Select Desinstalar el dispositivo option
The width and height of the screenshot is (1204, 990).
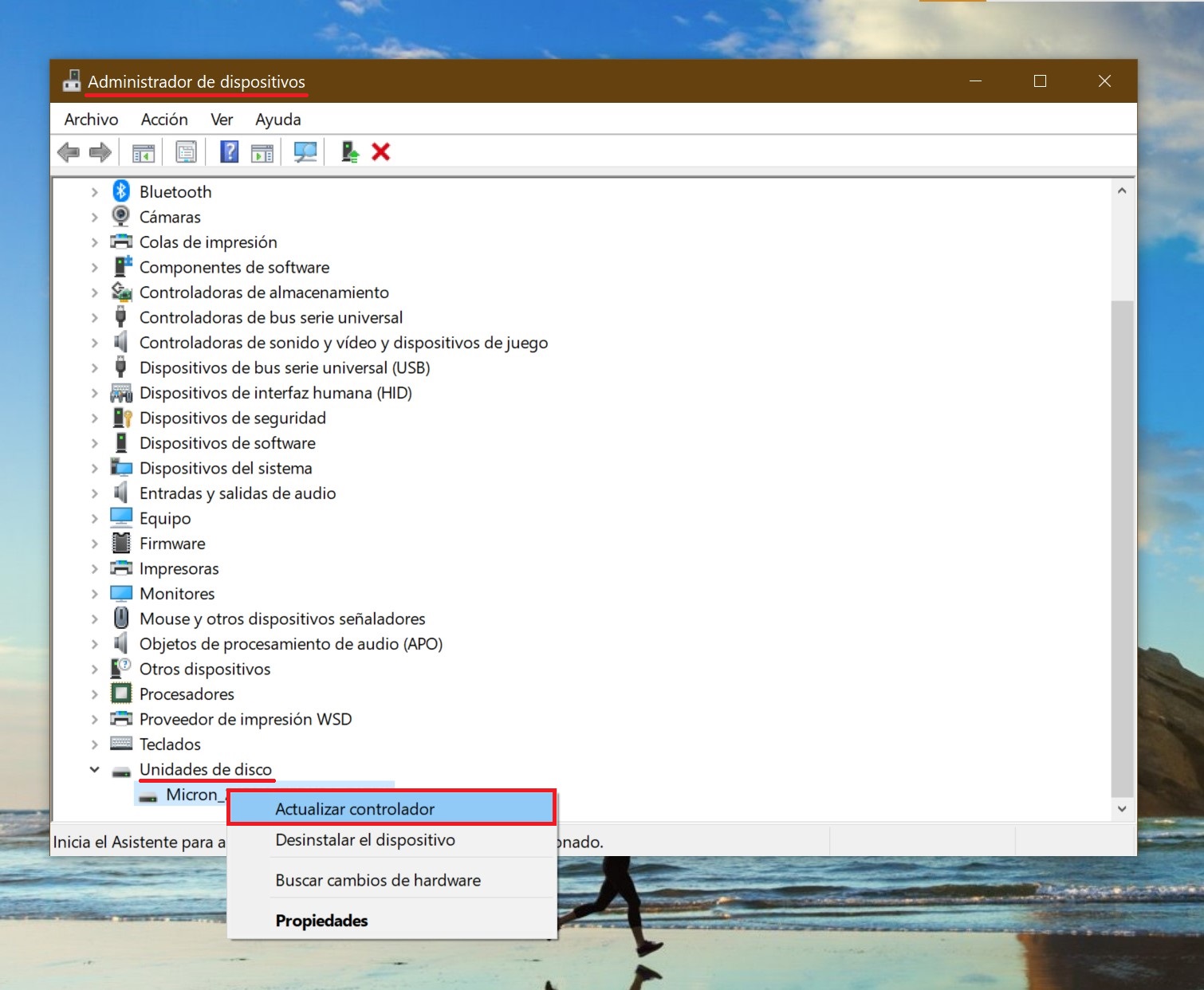(365, 840)
